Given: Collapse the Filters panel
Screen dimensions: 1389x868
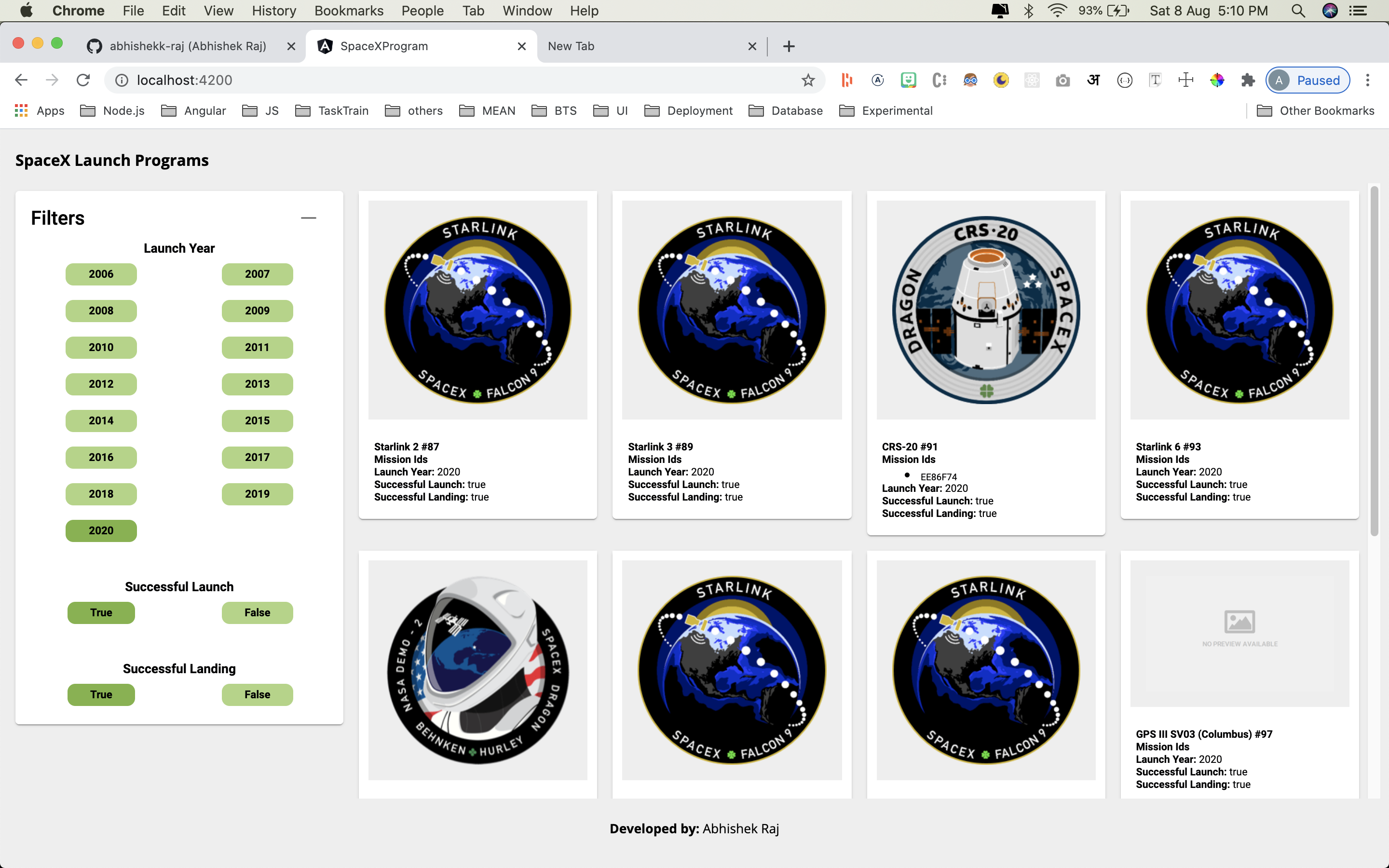Looking at the screenshot, I should pos(308,218).
